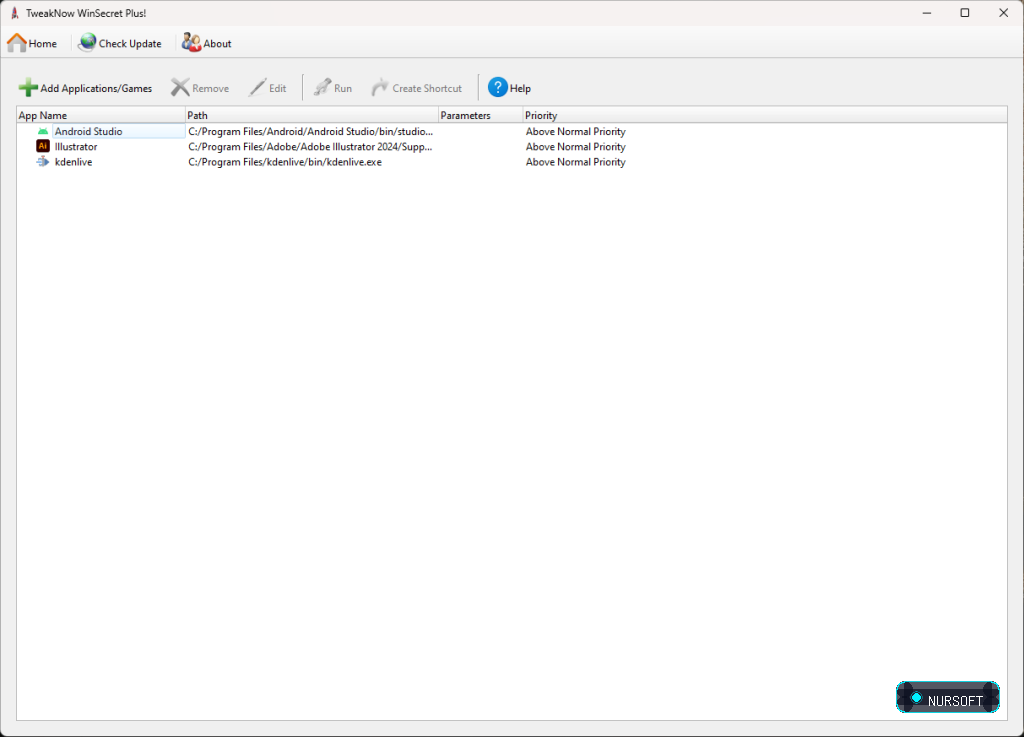Click the green plus Add Applications/Games icon
This screenshot has height=737, width=1024.
coord(28,87)
